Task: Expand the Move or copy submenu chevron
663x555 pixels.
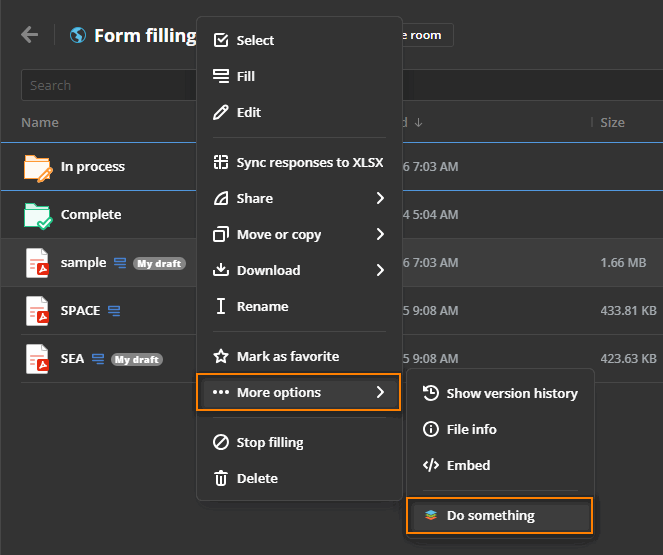Action: point(380,234)
